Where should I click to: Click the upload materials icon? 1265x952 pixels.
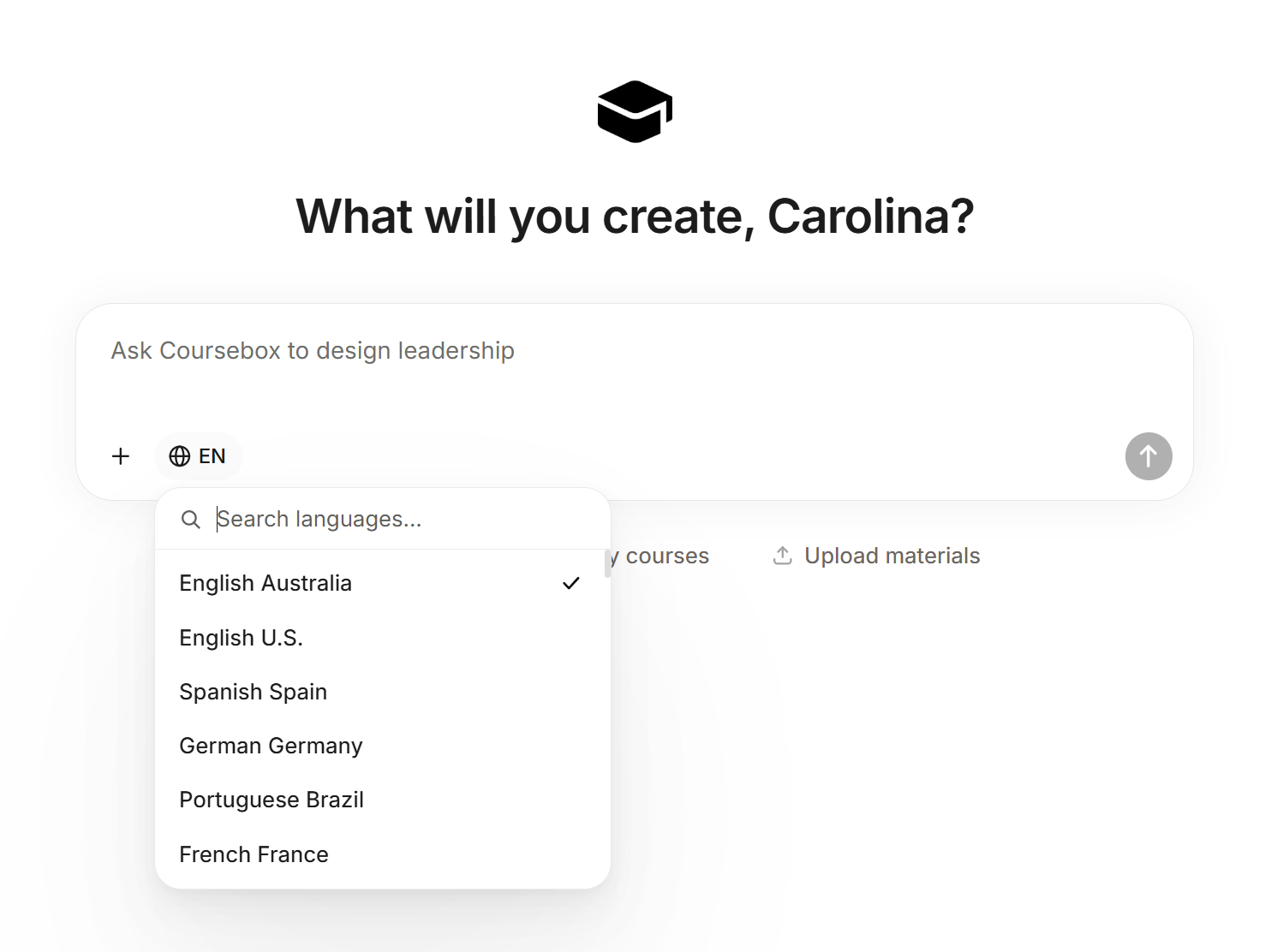(782, 556)
